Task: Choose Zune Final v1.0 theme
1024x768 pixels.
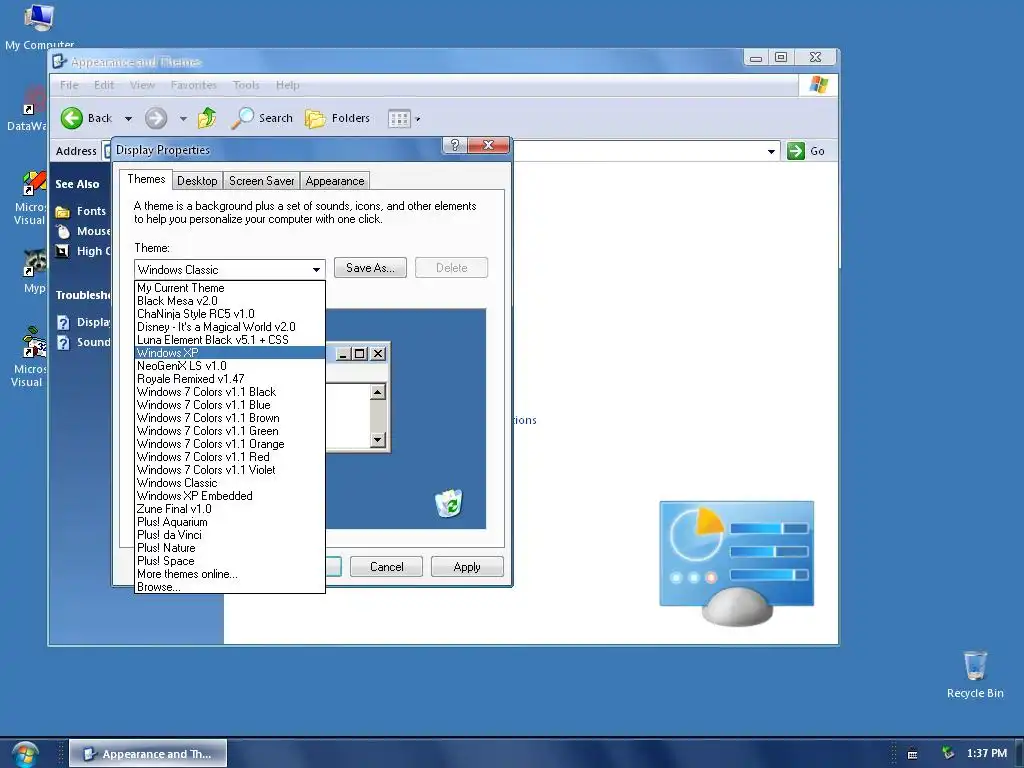Action: click(230, 509)
